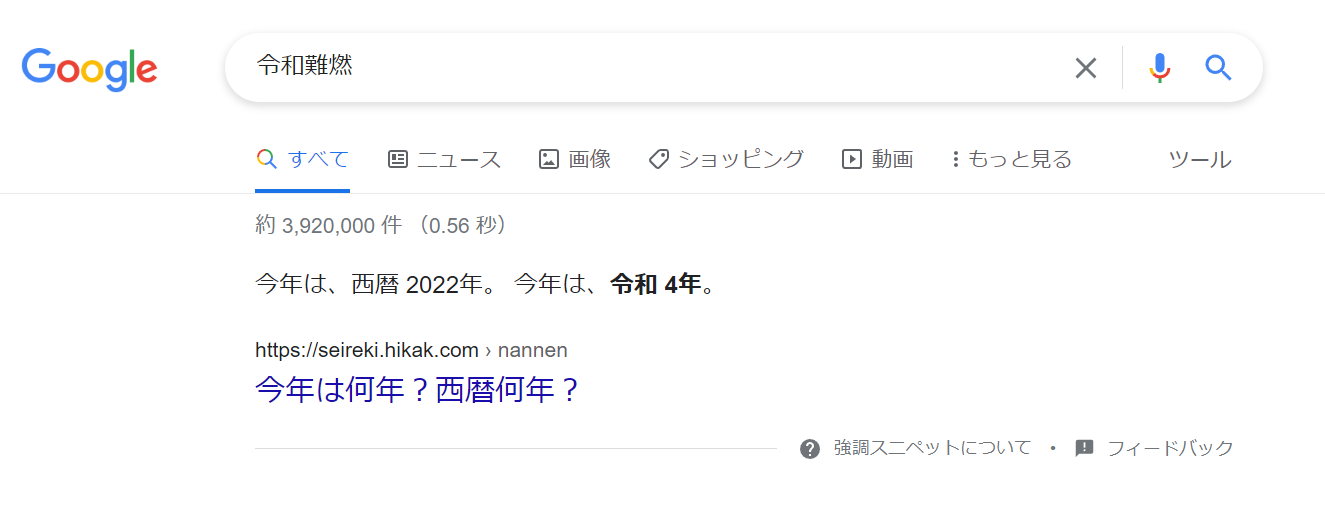Switch to the ニュース tab

[x=458, y=159]
